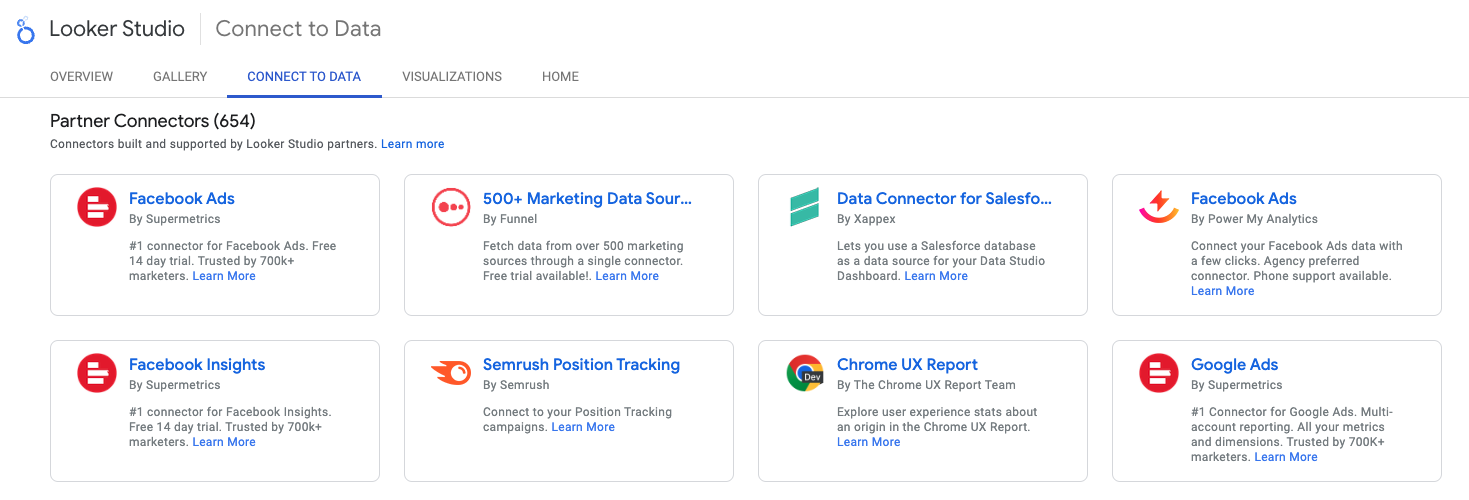Click the Looker Studio logo icon

click(x=26, y=30)
